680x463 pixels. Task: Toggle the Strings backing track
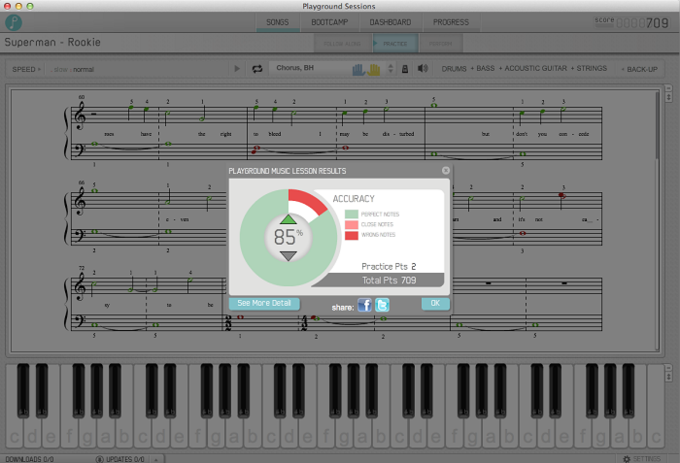[x=592, y=68]
